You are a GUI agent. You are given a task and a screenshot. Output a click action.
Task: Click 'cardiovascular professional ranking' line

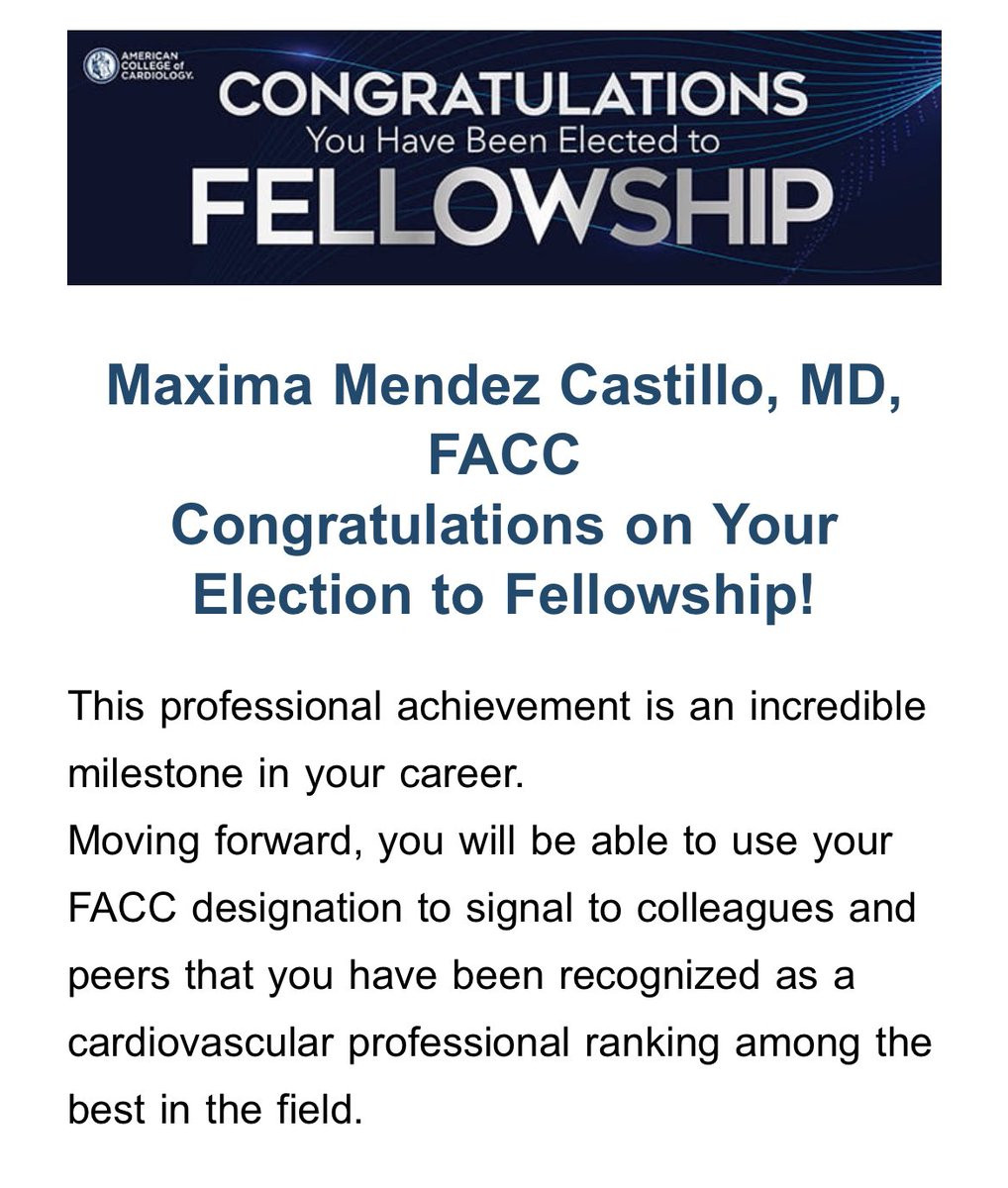coord(500,1043)
